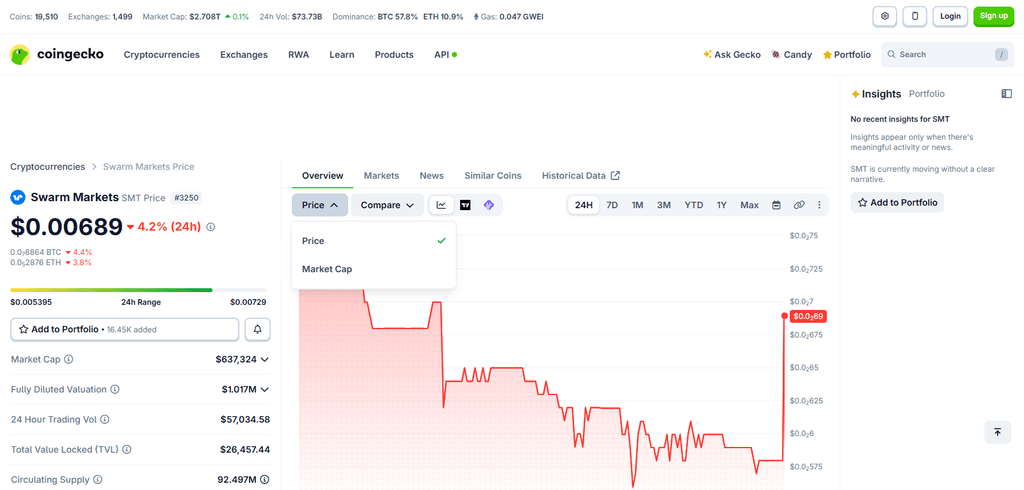Click the Swarm Markets coin logo
Screen dimensions: 1024x490
tap(18, 197)
